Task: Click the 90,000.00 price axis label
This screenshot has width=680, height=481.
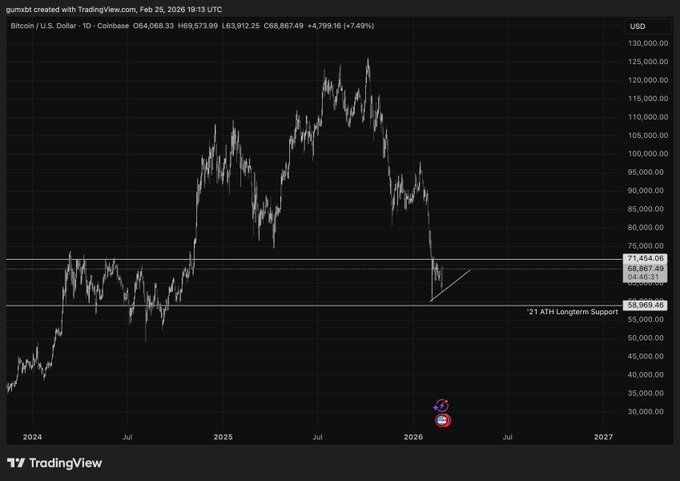Action: click(x=646, y=190)
